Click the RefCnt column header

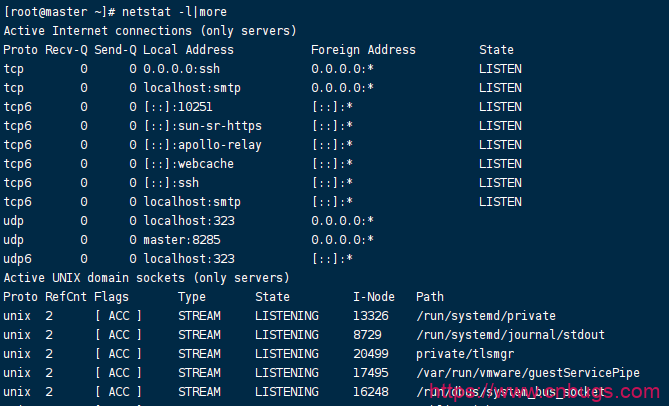click(x=66, y=296)
